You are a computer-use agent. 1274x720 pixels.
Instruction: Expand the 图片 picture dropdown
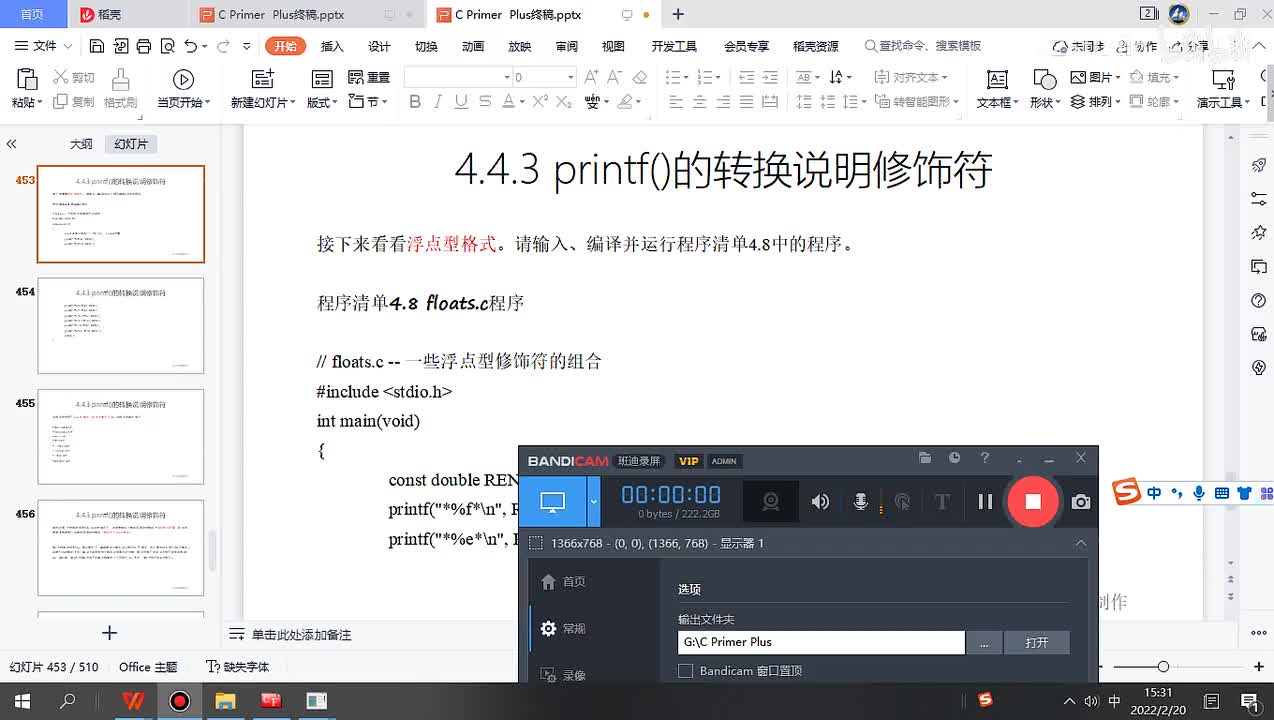coord(1094,77)
